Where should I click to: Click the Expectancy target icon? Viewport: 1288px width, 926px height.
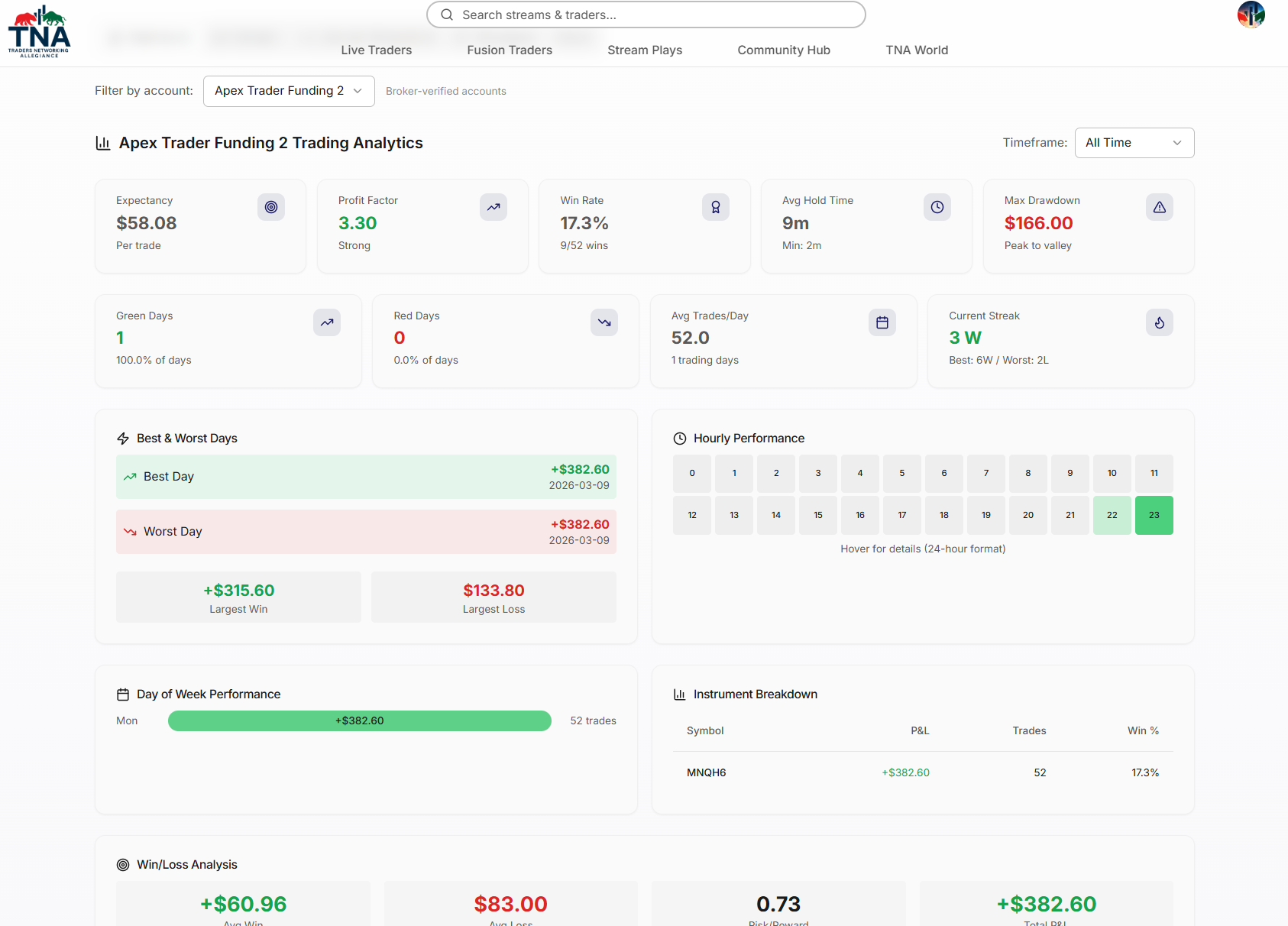[x=271, y=207]
